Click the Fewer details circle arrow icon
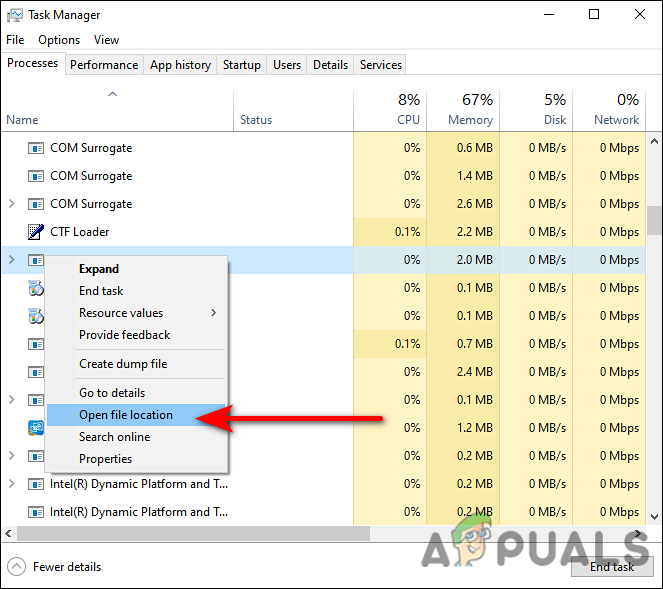The image size is (663, 589). click(16, 567)
